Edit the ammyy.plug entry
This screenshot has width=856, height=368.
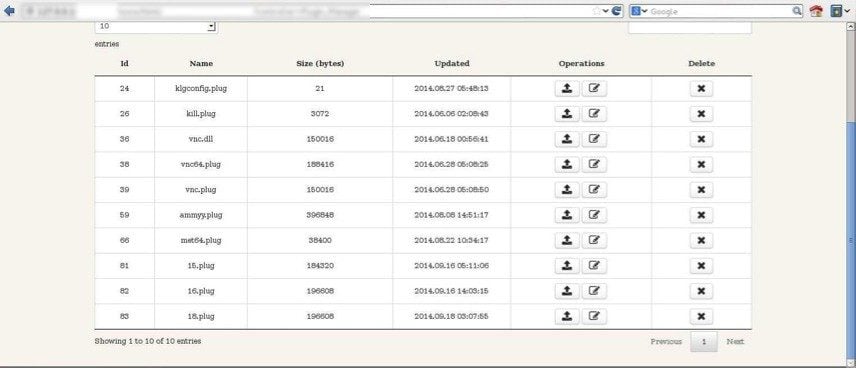(594, 215)
